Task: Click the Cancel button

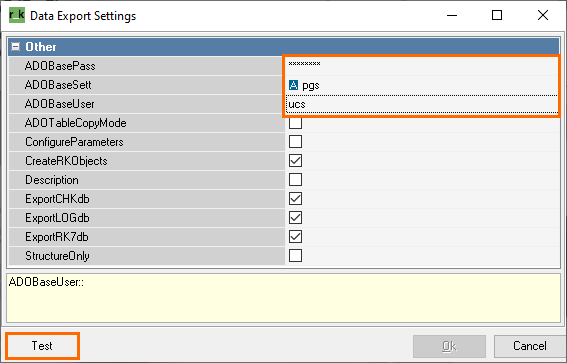Action: pos(529,346)
